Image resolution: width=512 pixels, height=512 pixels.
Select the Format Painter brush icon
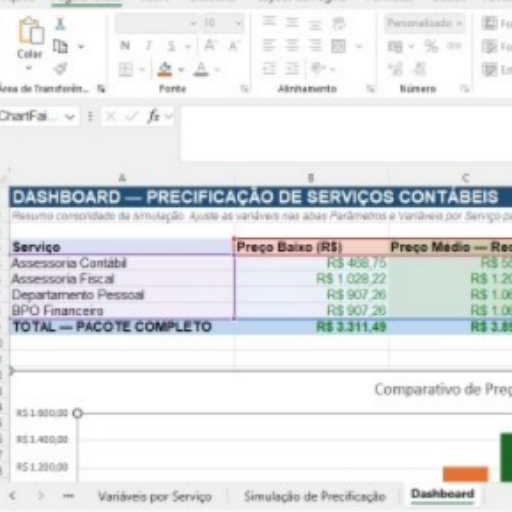(x=60, y=69)
